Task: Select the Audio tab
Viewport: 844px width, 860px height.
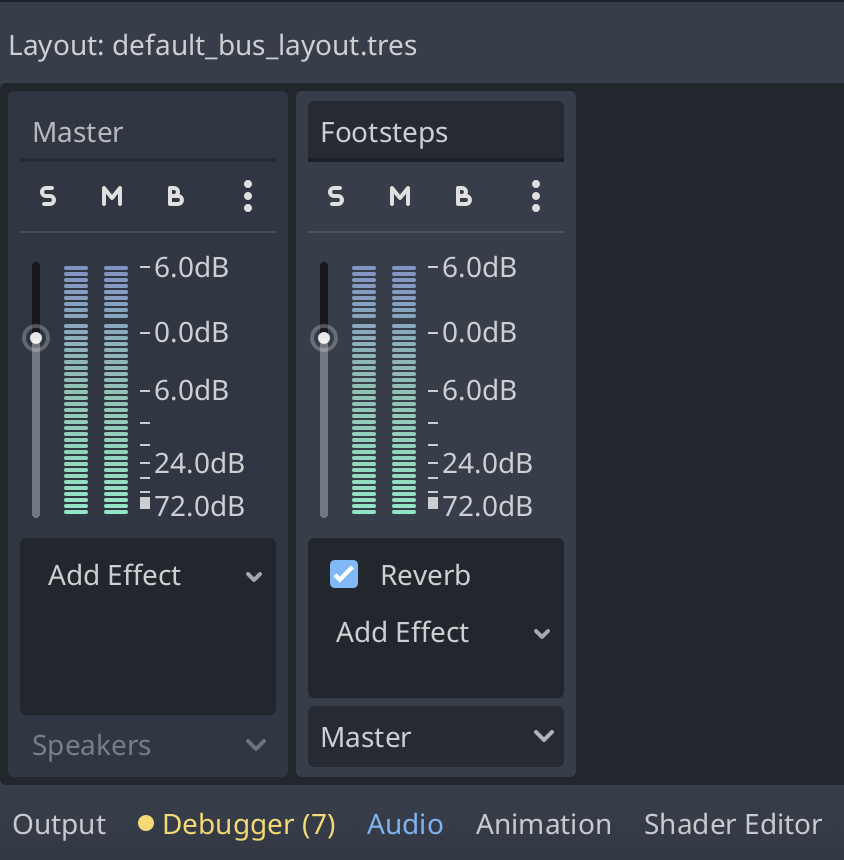Action: point(405,824)
